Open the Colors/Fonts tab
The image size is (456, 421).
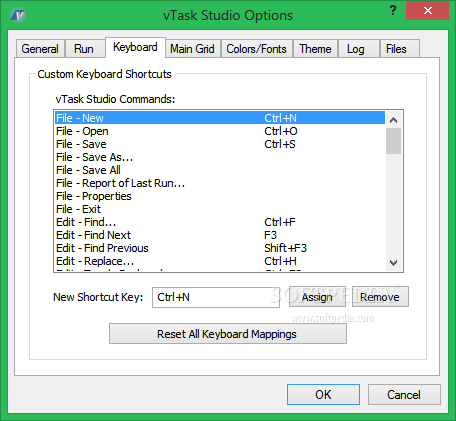coord(256,49)
